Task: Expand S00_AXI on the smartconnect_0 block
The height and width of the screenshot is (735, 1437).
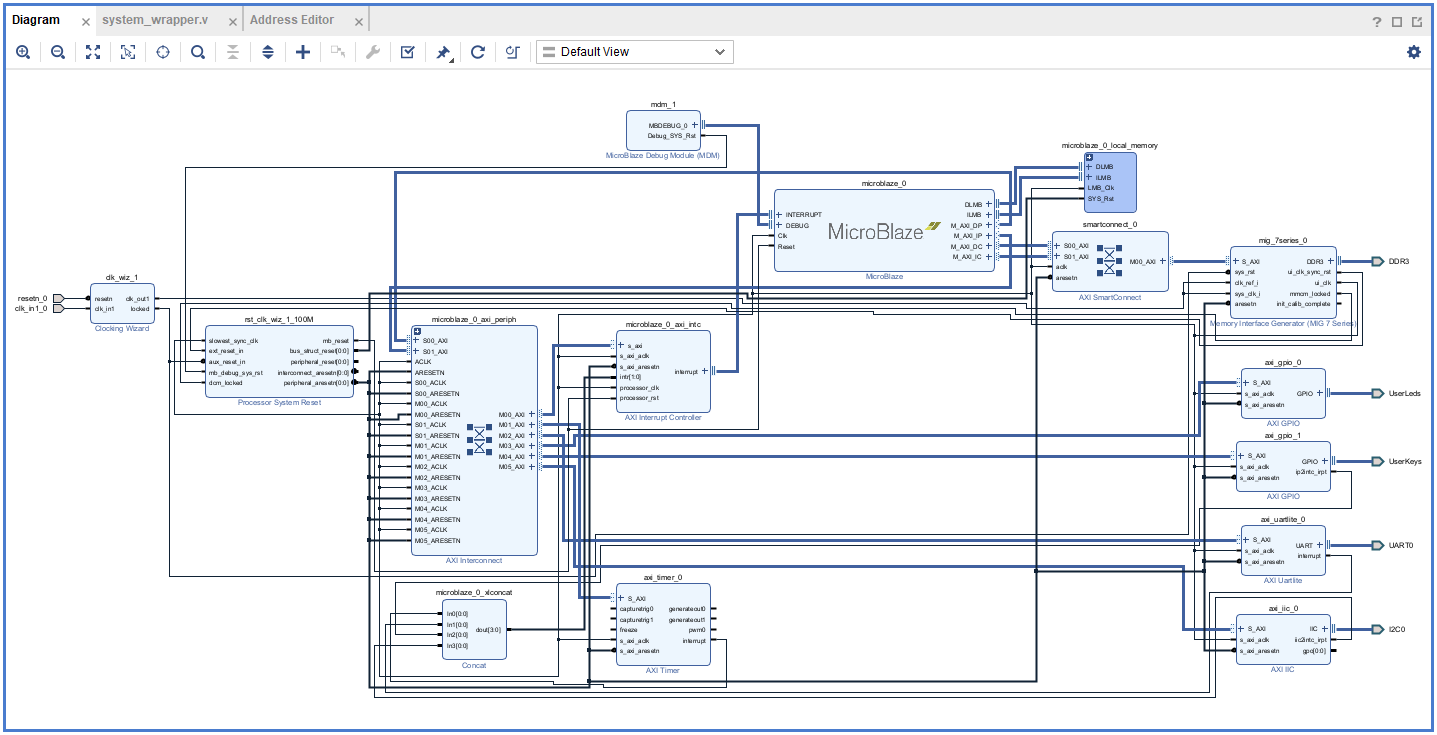Action: [1058, 246]
